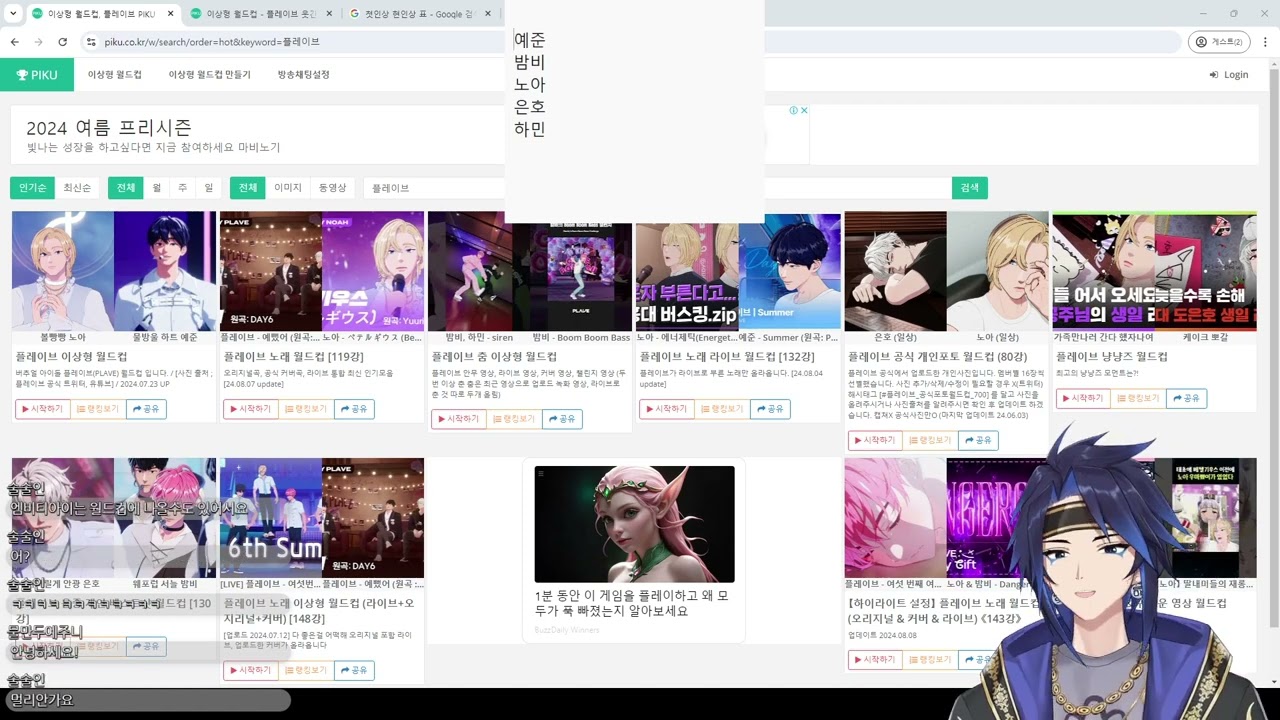
Task: Open 방송채팅설정 nav item
Action: pos(304,75)
